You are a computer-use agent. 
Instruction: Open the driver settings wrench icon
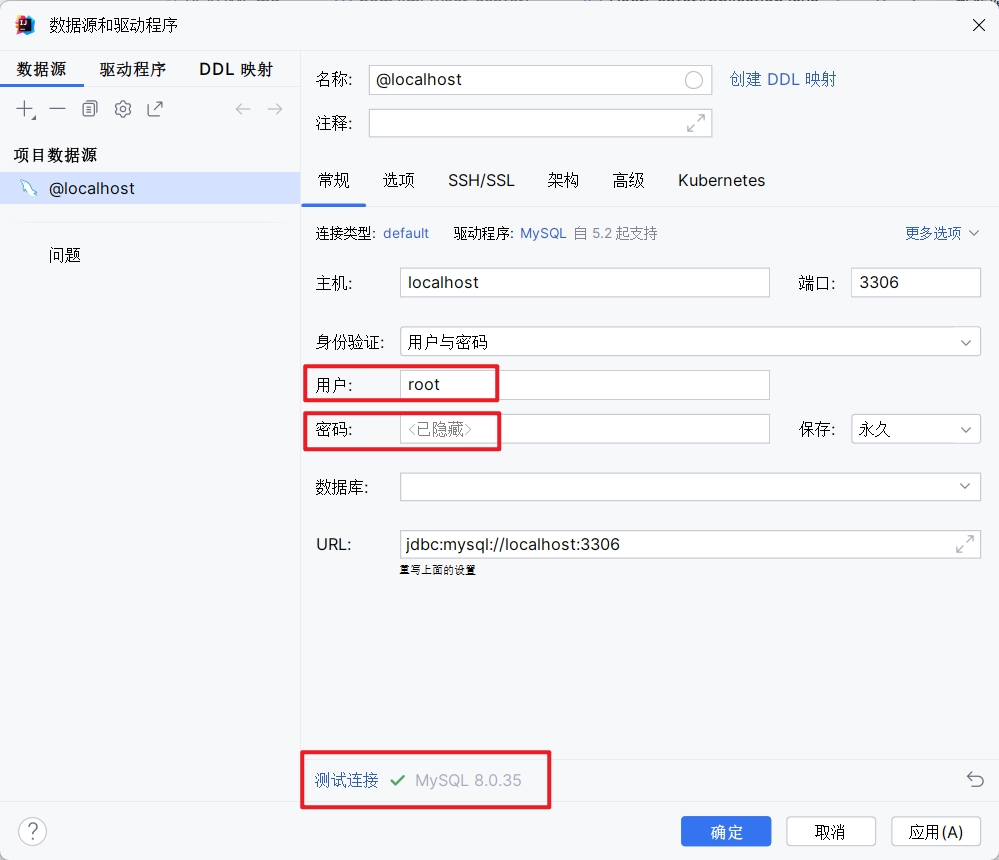[123, 109]
